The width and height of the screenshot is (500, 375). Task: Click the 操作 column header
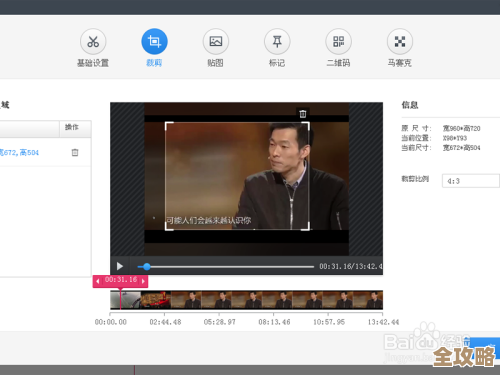72,127
